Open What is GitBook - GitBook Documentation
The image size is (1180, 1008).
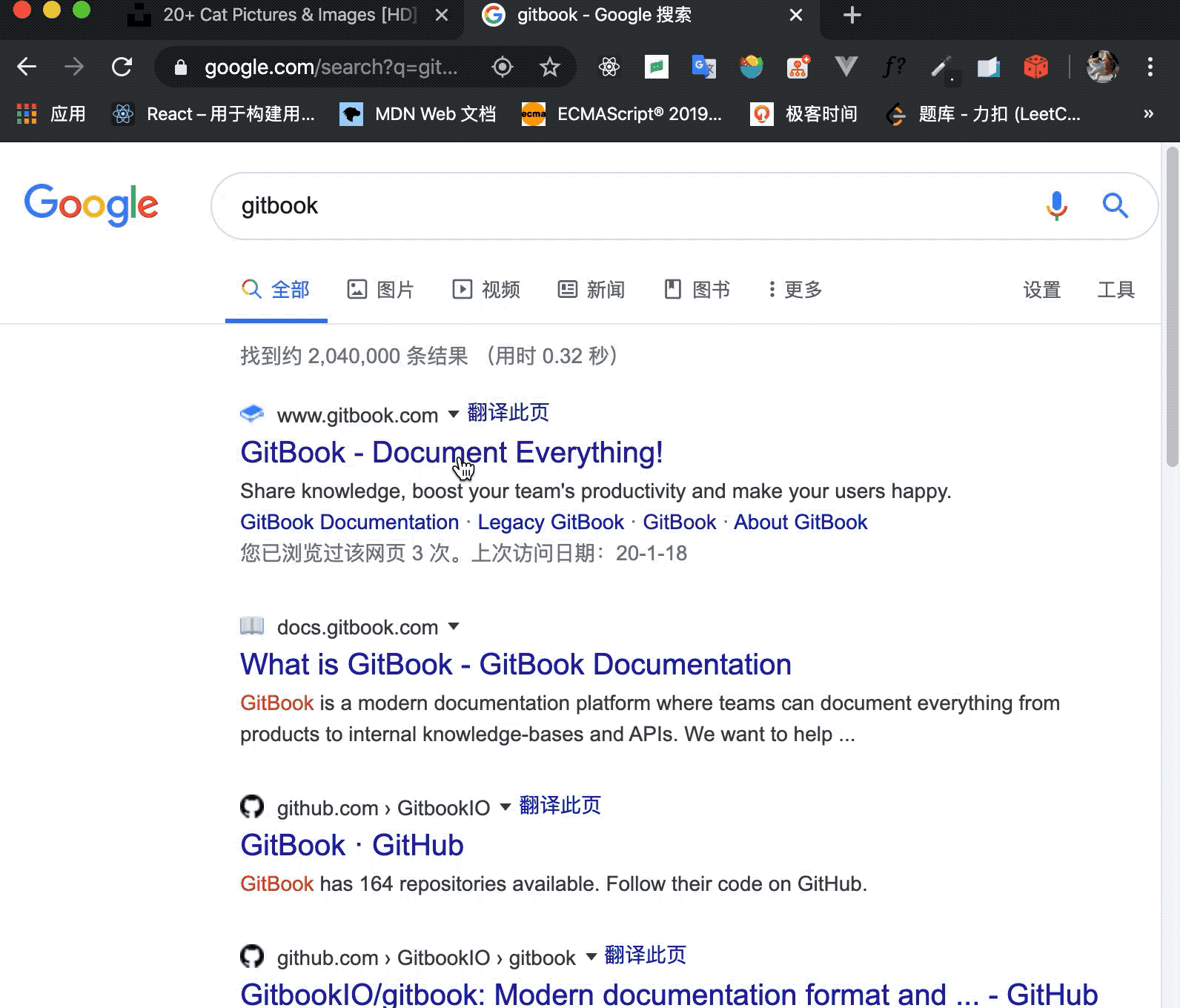coord(516,664)
